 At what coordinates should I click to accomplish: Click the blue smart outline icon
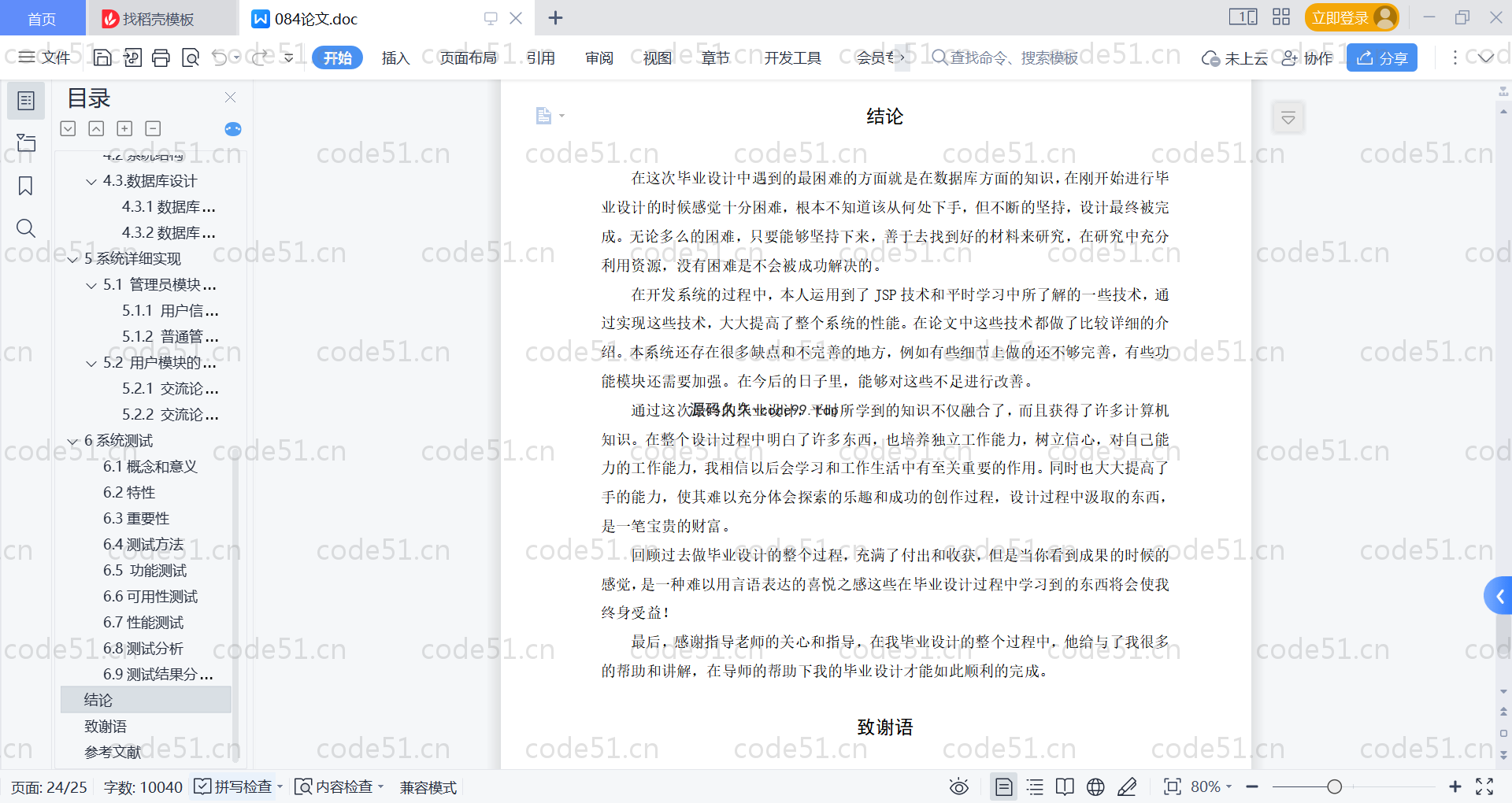point(233,129)
